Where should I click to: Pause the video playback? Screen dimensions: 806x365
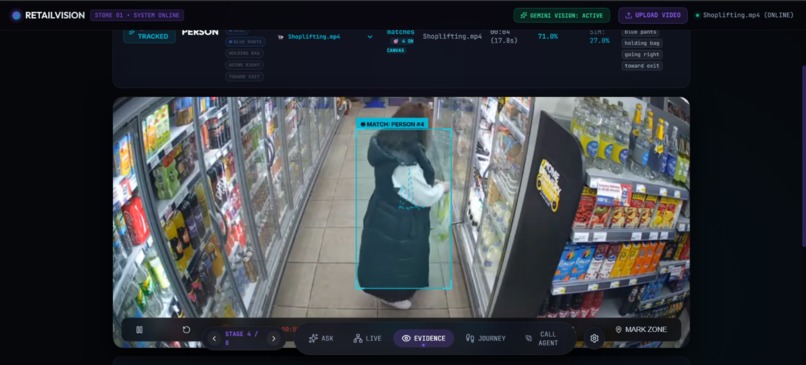139,330
